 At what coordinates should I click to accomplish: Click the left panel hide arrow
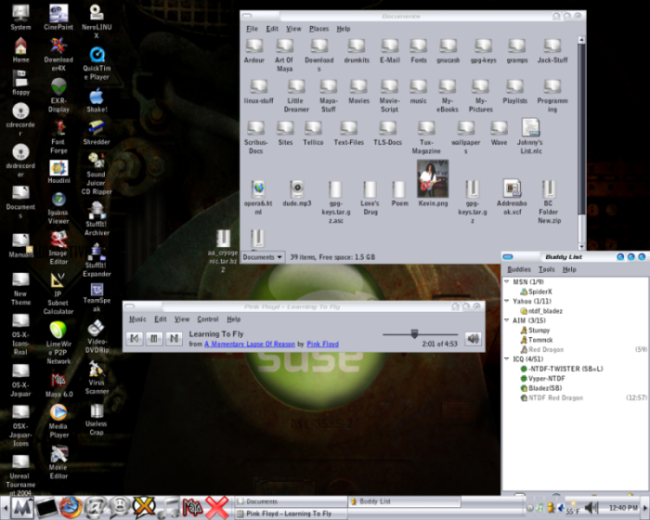pos(5,508)
